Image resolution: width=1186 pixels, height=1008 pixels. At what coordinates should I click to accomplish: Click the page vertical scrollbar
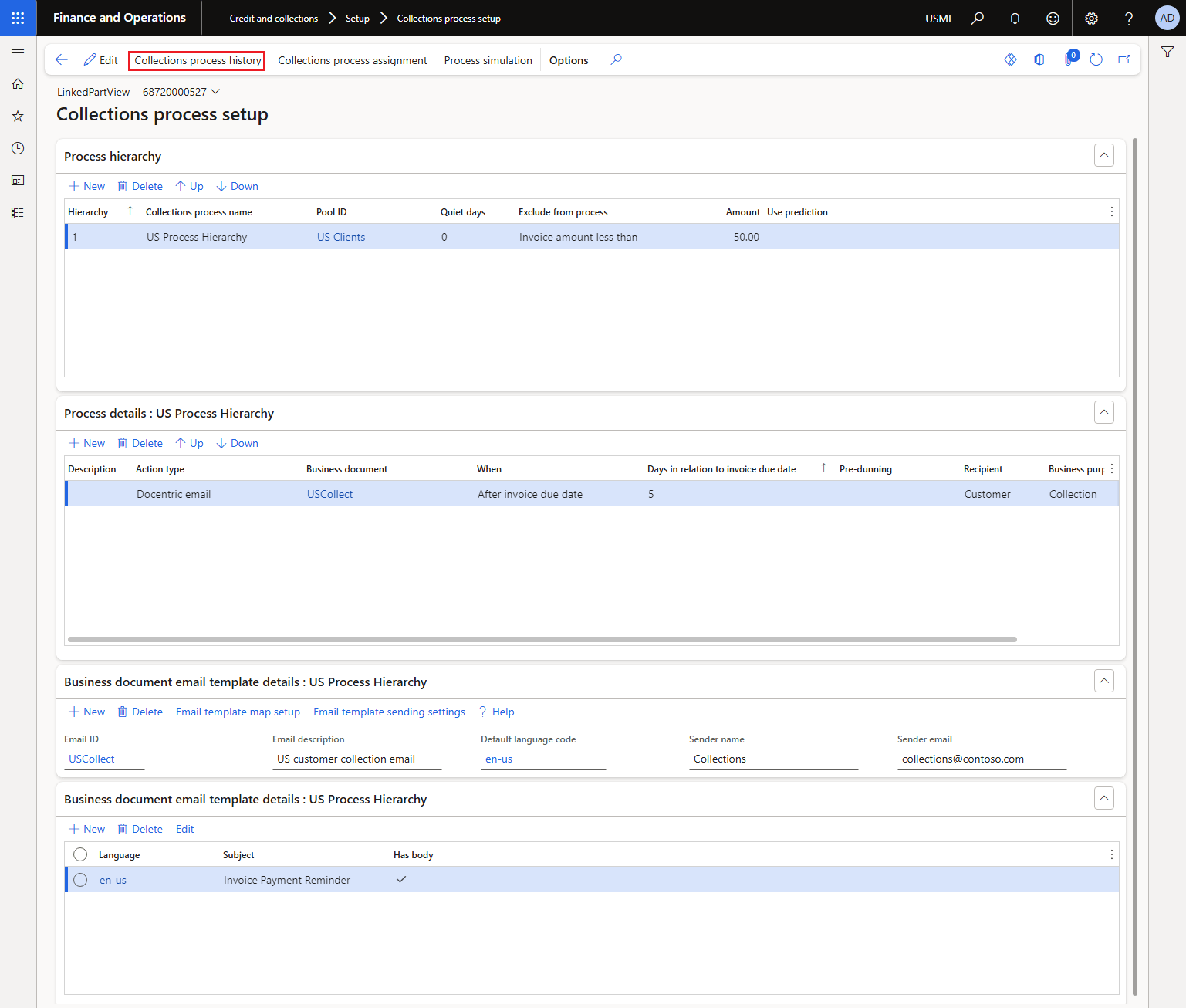(x=1135, y=567)
